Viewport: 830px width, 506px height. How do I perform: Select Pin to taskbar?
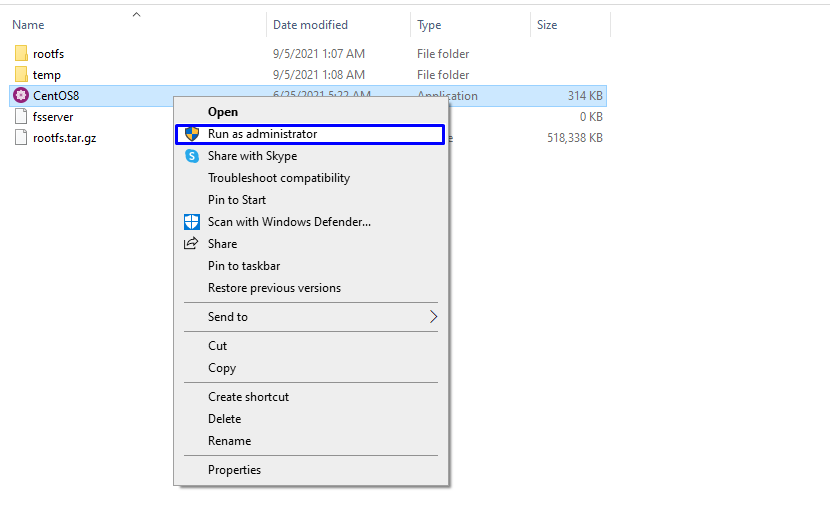click(x=244, y=266)
